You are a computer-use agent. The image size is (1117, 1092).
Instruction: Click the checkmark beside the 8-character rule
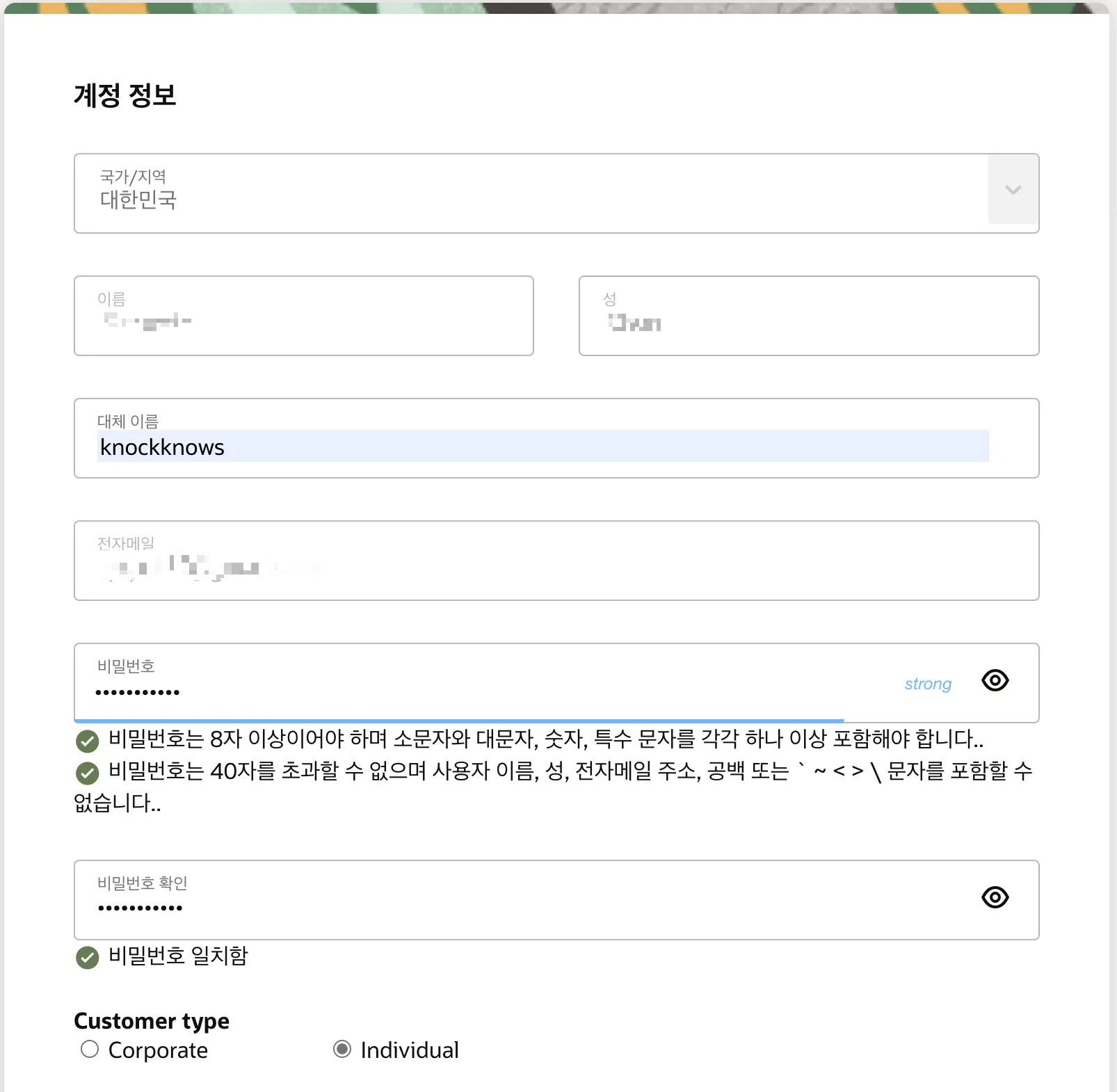pos(86,741)
